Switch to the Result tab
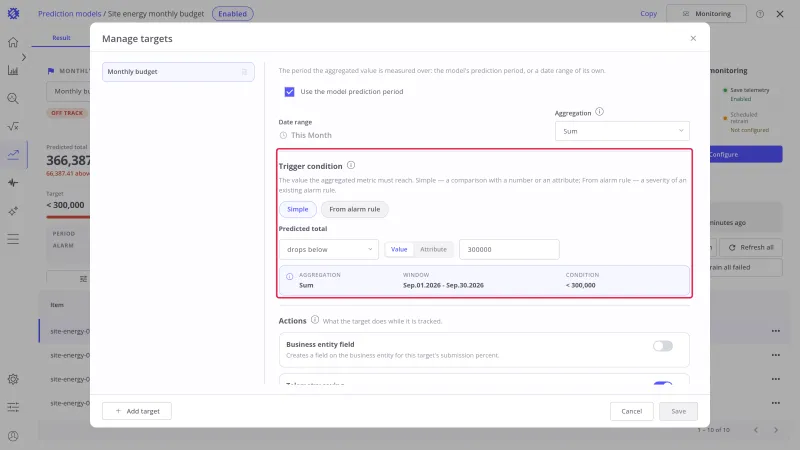 (x=61, y=38)
